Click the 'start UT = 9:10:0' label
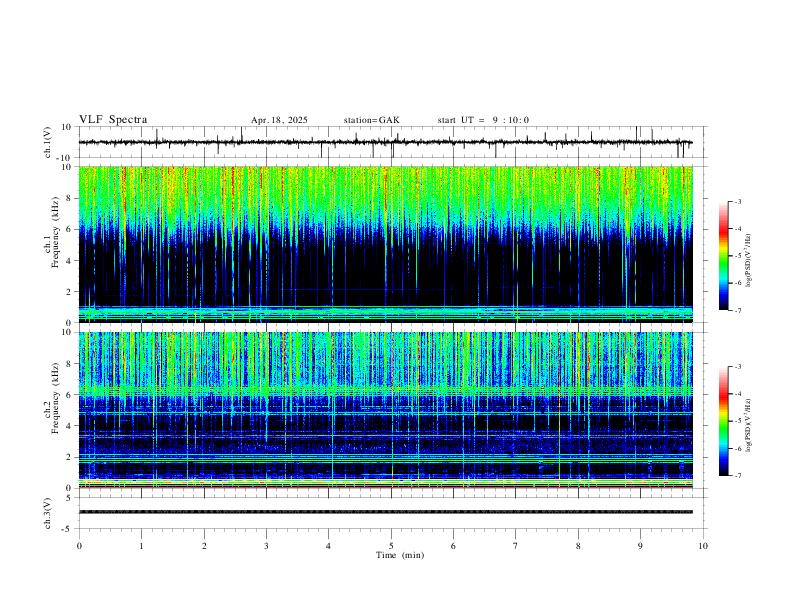This screenshot has height=612, width=792. 483,120
